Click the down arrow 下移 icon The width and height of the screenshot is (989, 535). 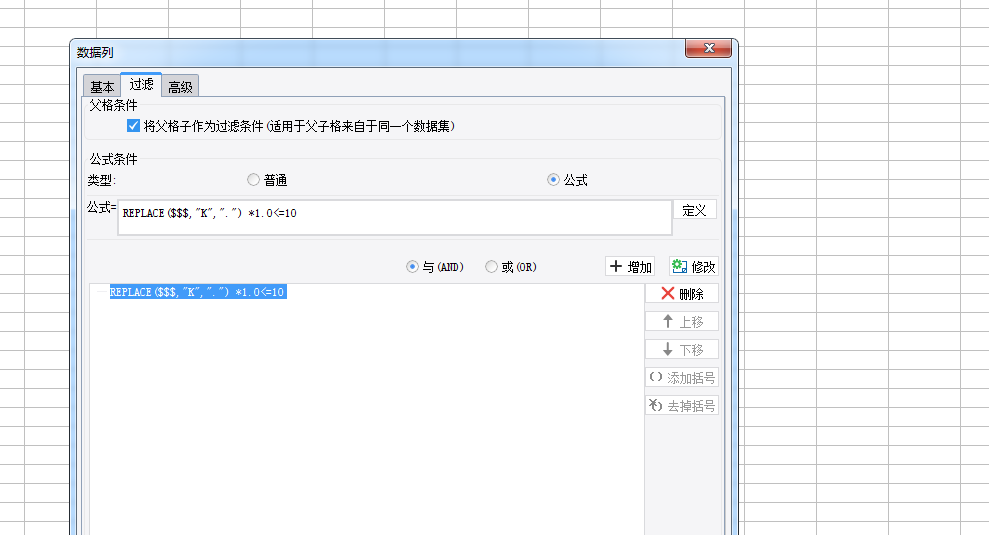pos(668,349)
